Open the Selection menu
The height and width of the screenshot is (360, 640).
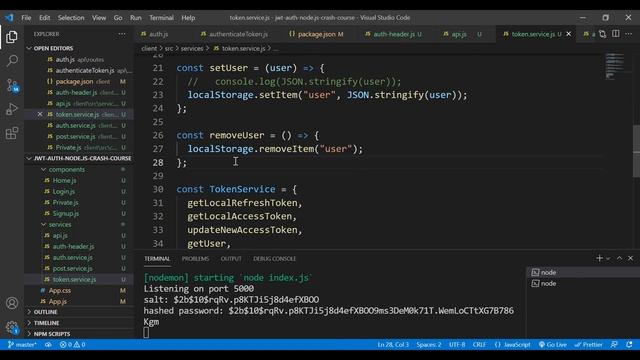coord(71,18)
